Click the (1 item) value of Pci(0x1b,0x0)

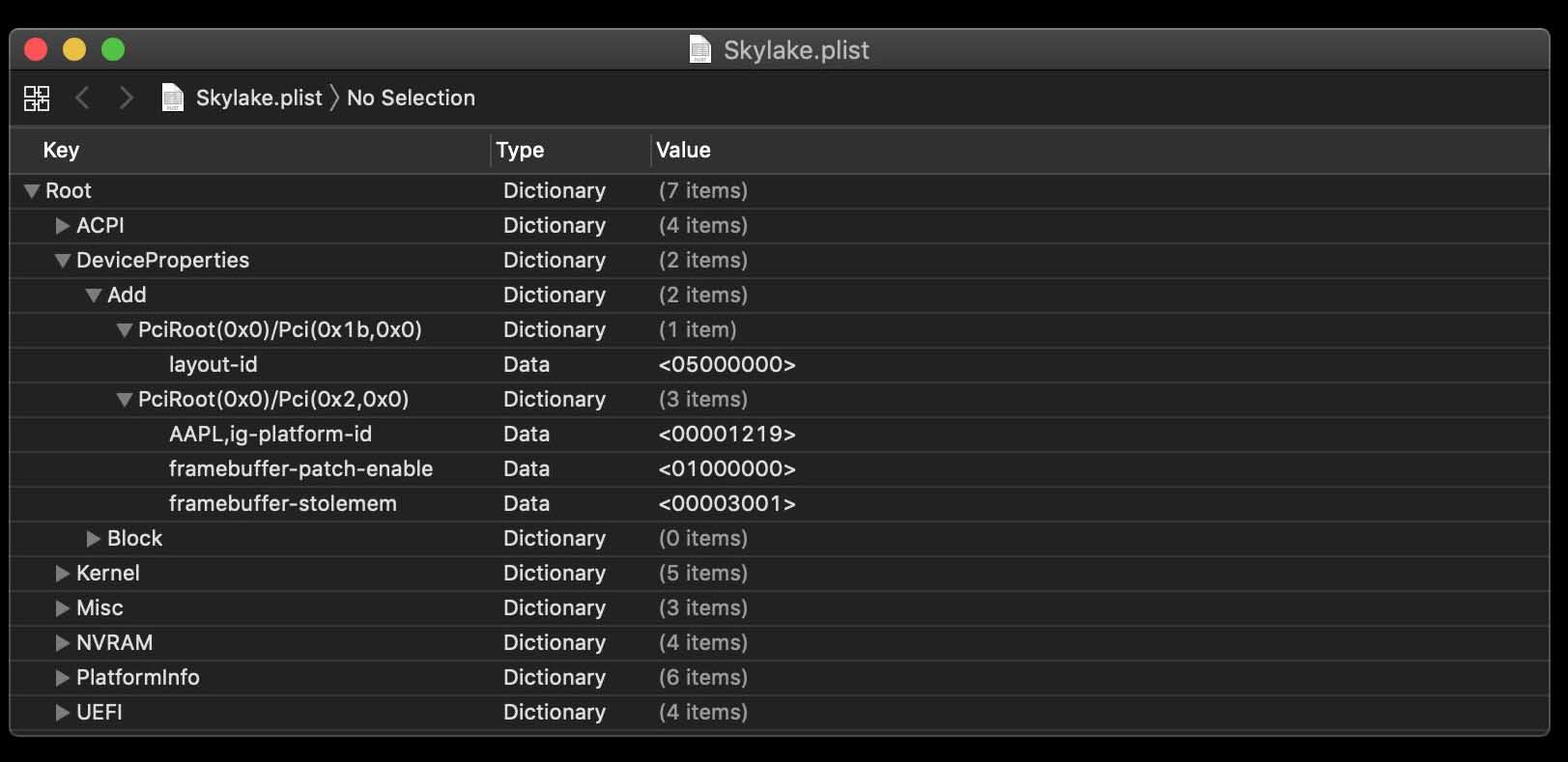click(698, 329)
